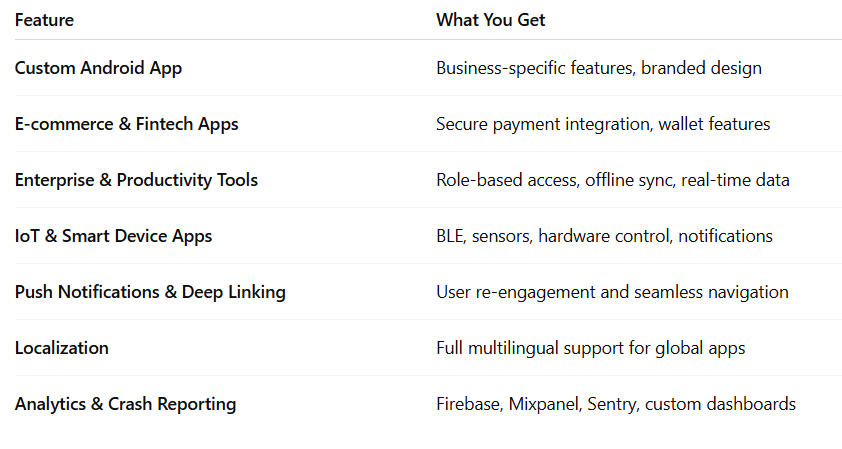
Task: Click the word "Mixpanel" in the table
Action: (x=544, y=404)
